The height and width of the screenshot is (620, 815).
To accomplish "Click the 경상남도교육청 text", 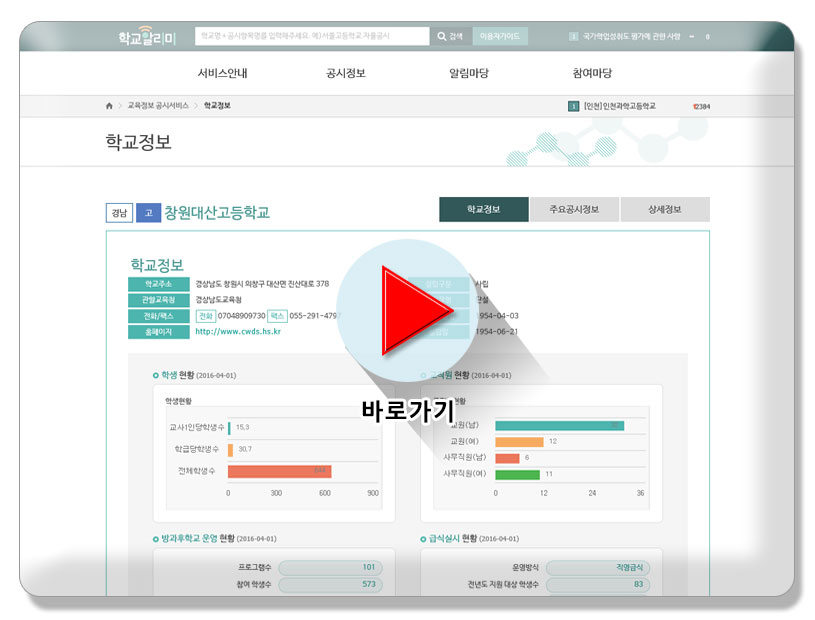I will tap(218, 300).
